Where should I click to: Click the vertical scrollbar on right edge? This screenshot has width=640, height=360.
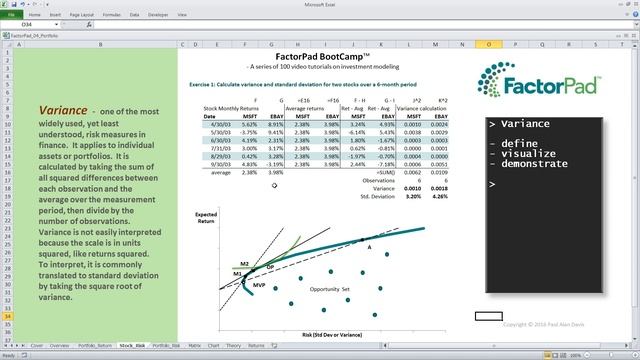636,192
